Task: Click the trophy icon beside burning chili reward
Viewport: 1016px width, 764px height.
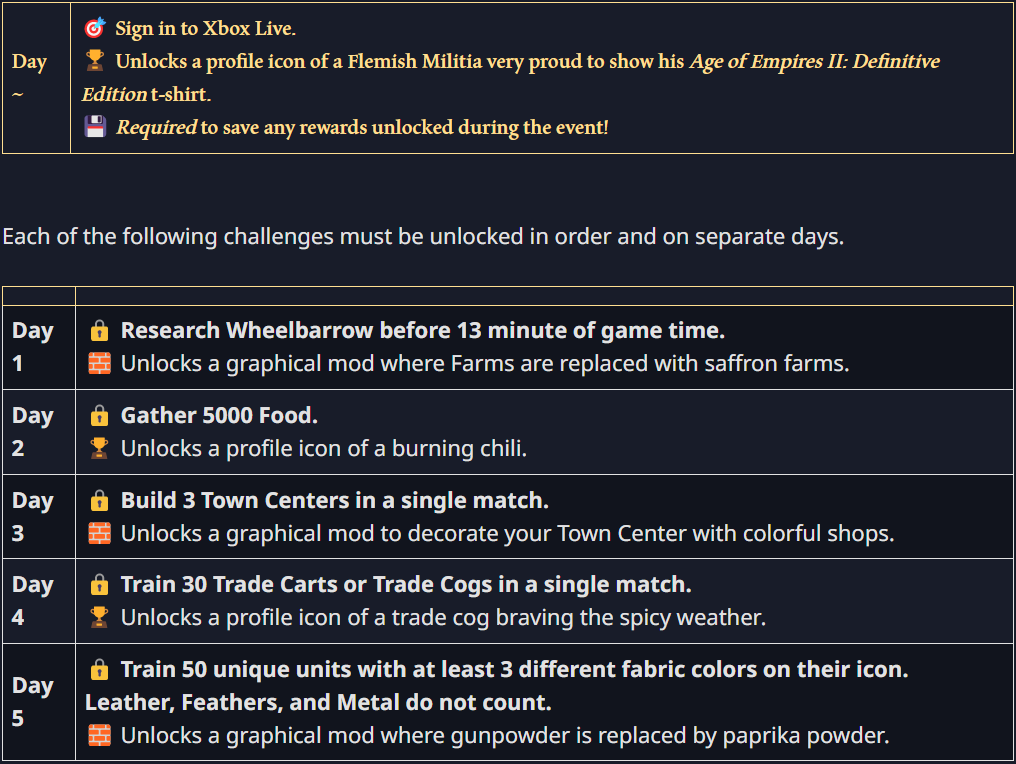Action: click(99, 448)
